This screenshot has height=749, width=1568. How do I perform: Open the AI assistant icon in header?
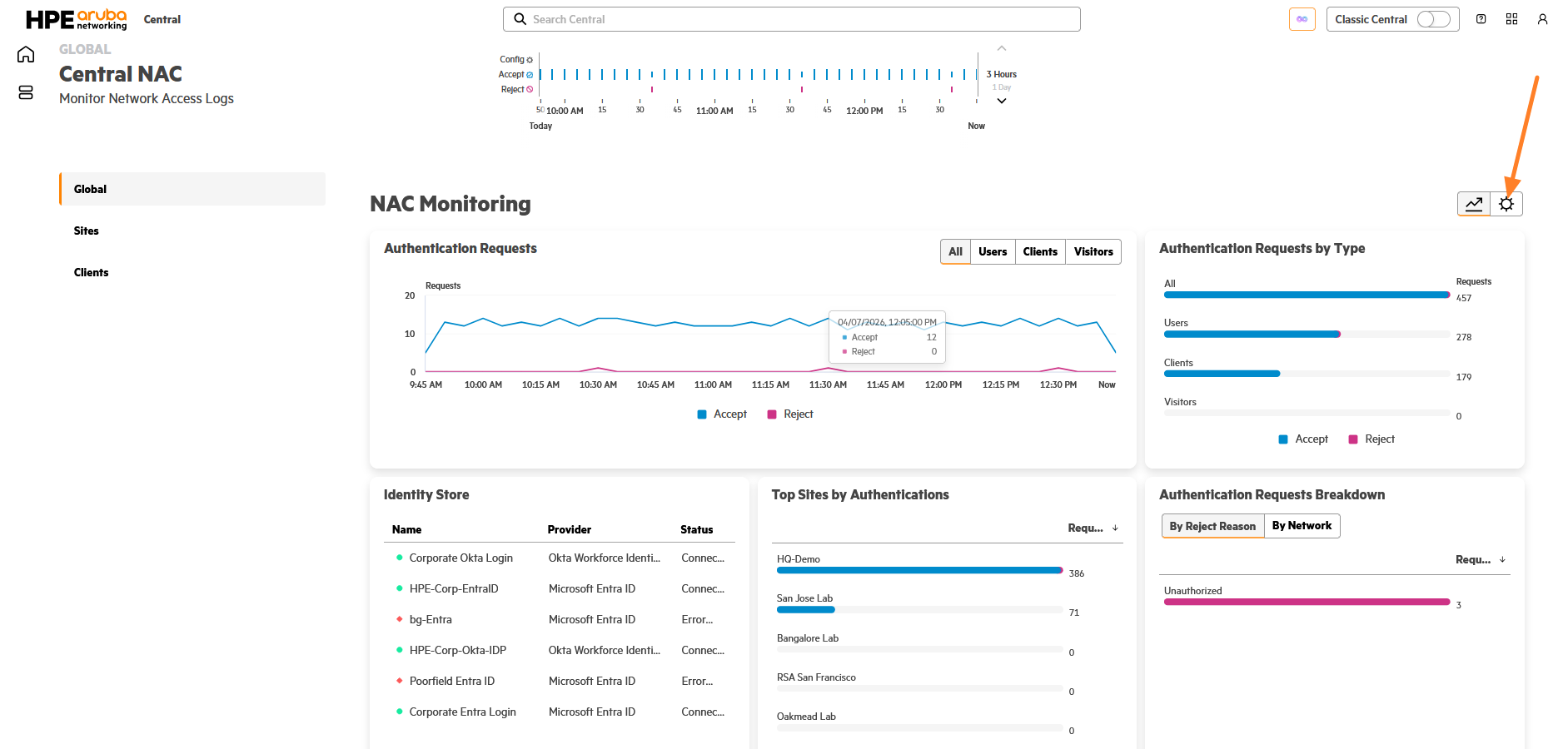pos(1302,19)
